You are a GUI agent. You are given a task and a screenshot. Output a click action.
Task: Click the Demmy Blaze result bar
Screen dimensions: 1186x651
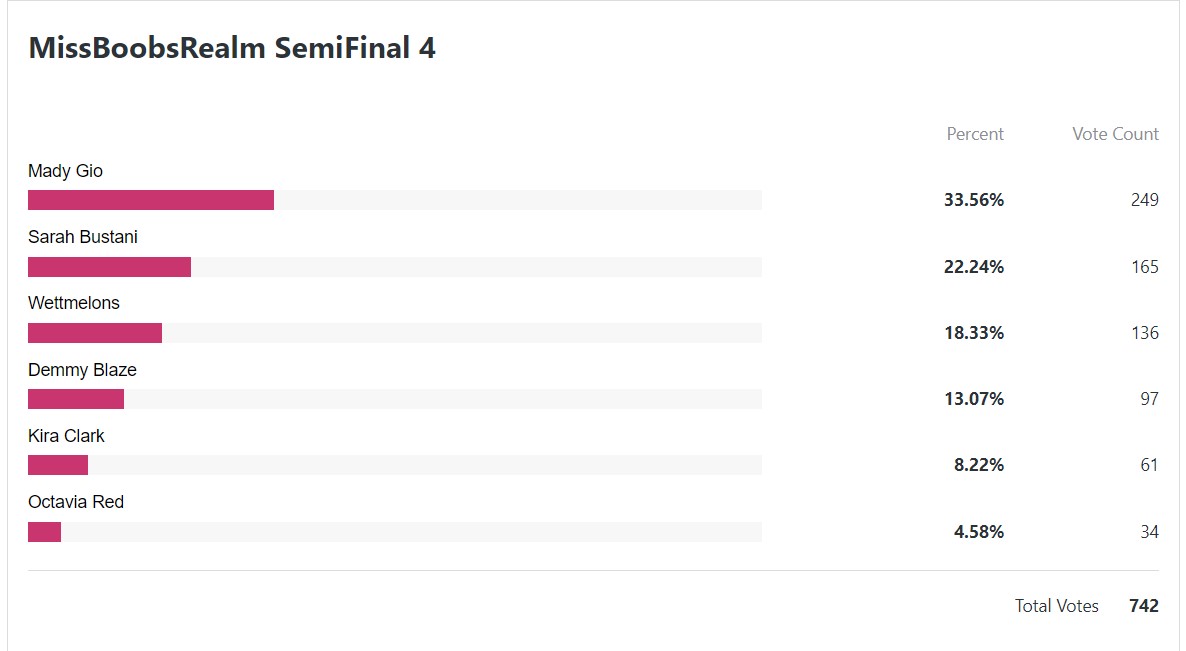pos(395,399)
